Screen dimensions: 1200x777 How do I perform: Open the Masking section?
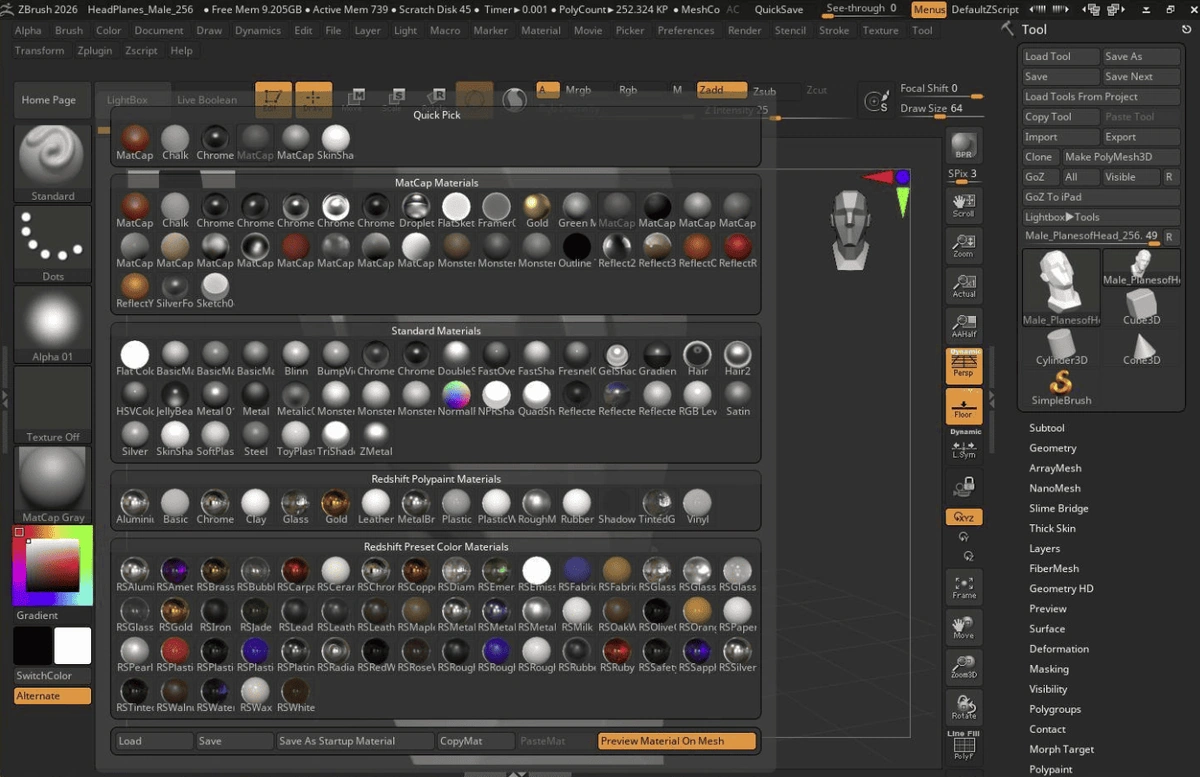[x=1048, y=669]
